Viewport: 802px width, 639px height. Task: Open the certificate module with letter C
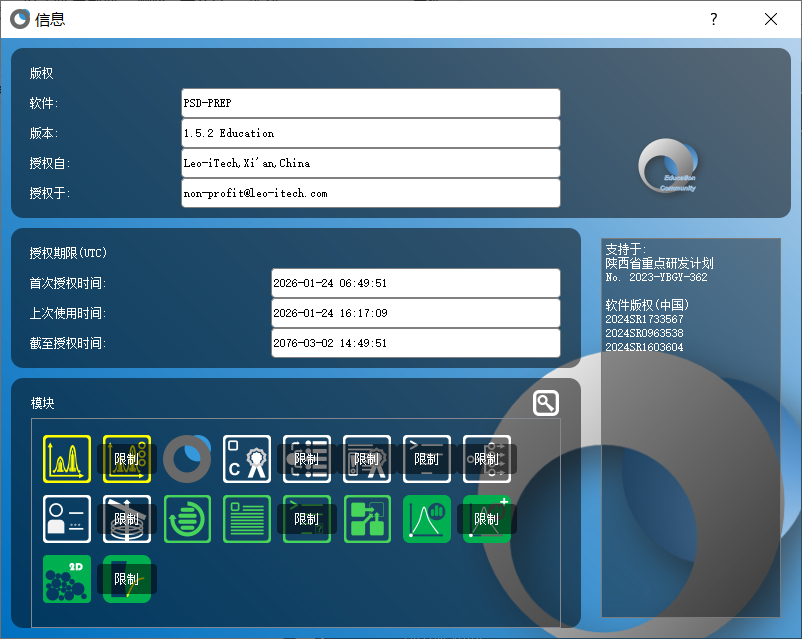tap(247, 459)
